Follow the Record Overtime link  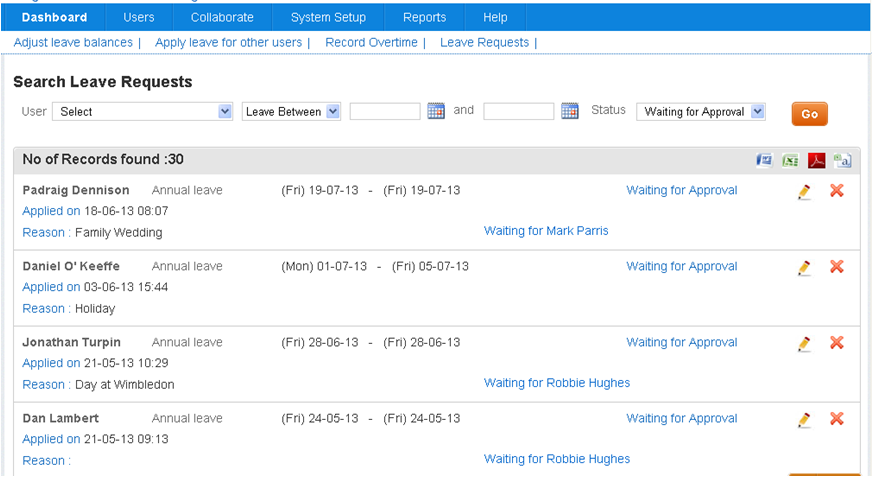tap(371, 43)
